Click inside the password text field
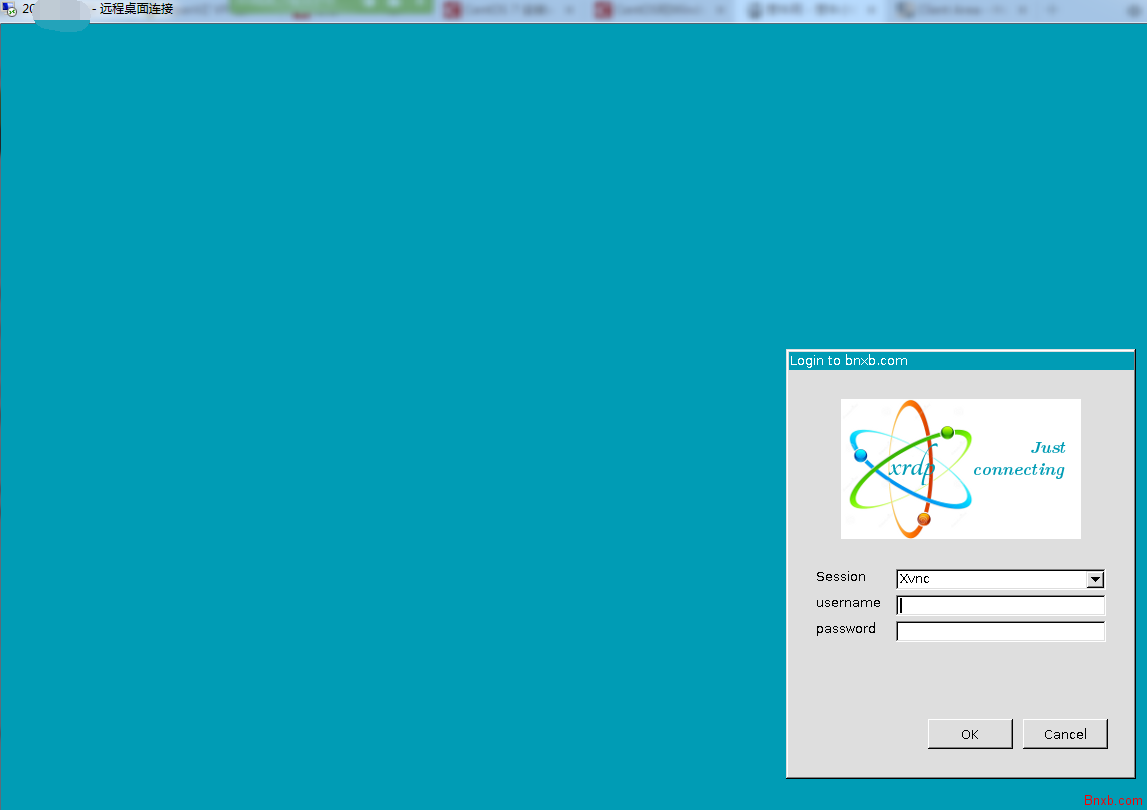This screenshot has width=1147, height=810. point(1000,631)
